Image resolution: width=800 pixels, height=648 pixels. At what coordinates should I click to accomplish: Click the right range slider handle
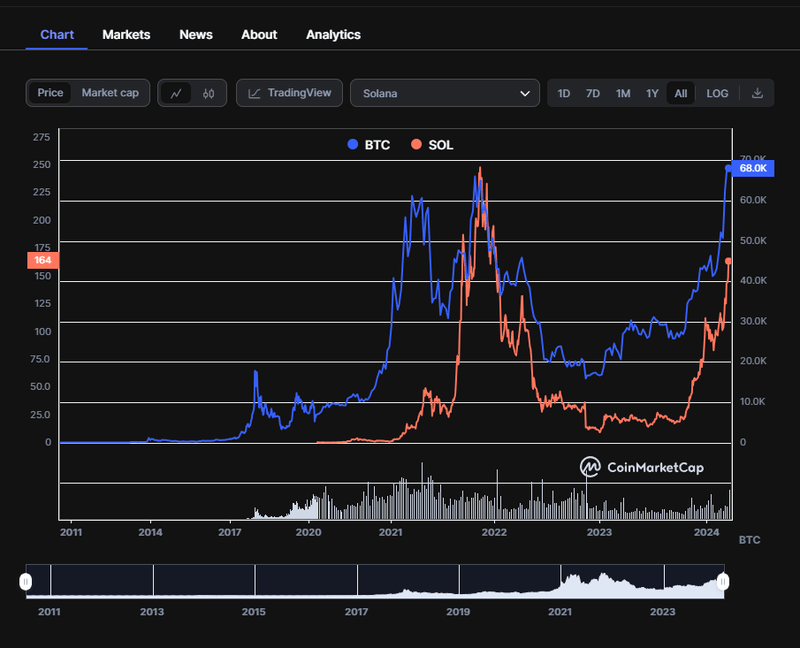[x=722, y=581]
